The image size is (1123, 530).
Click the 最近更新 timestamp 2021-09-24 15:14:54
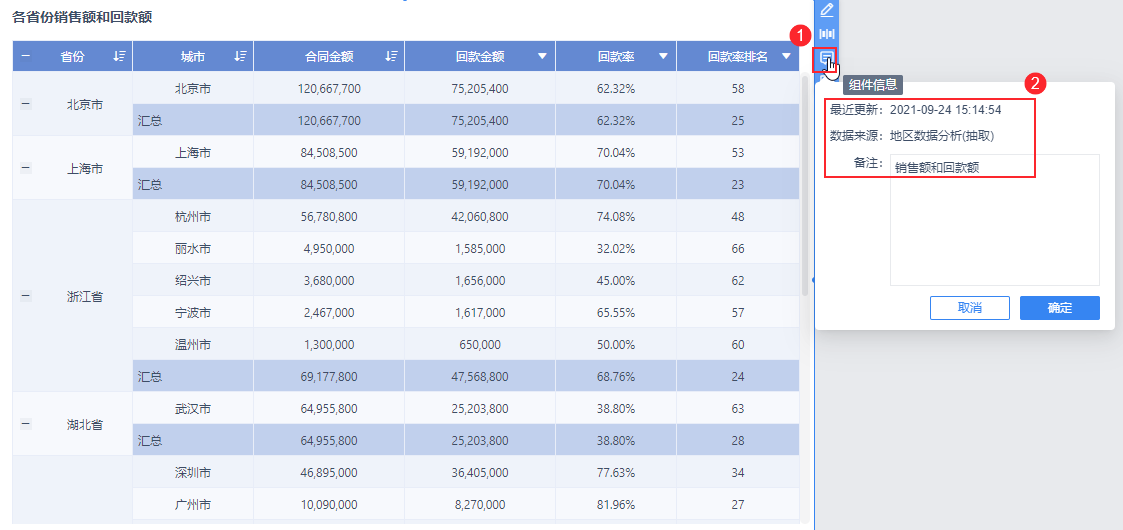pyautogui.click(x=945, y=110)
